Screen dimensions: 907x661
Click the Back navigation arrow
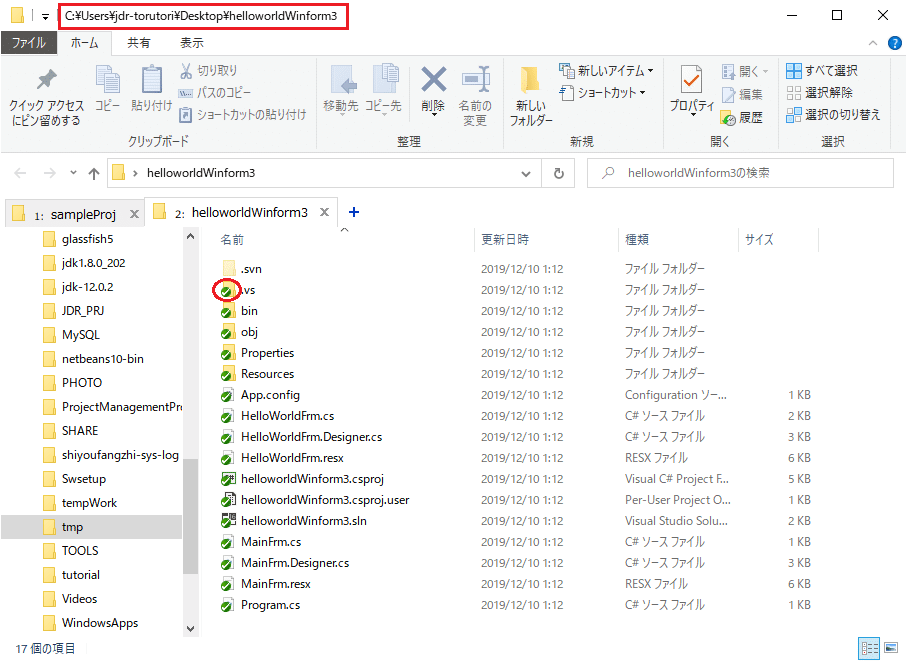[20, 173]
